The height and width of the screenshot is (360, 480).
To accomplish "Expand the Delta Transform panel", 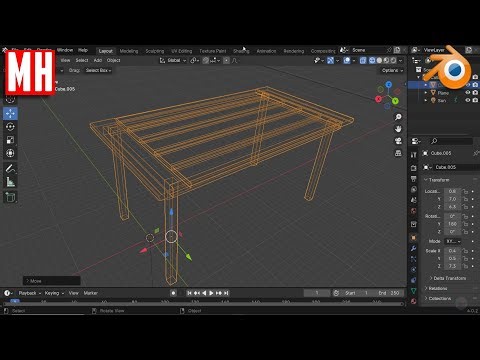I will pos(447,278).
